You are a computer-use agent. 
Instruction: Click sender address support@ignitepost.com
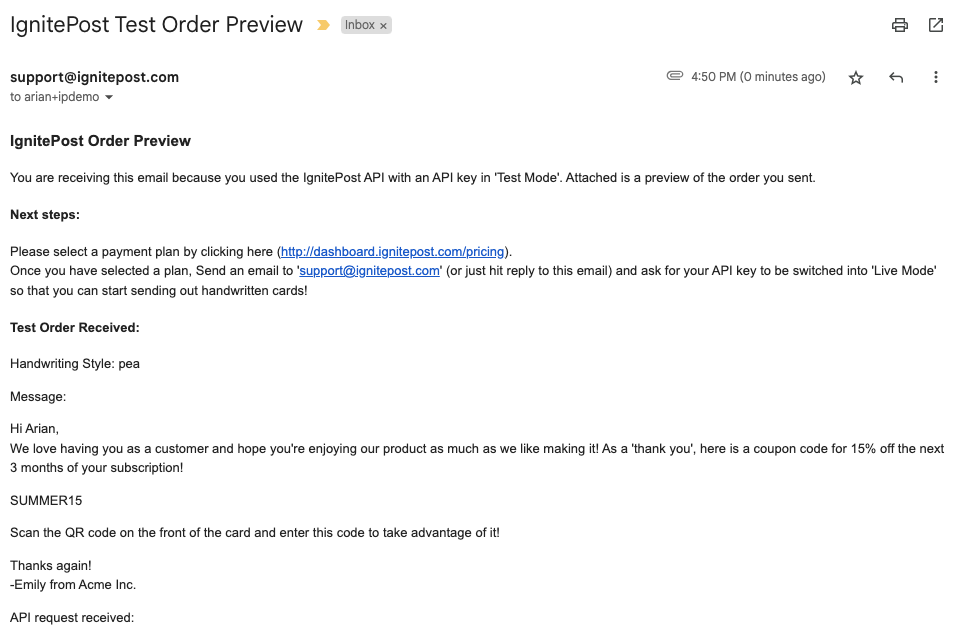coord(94,77)
